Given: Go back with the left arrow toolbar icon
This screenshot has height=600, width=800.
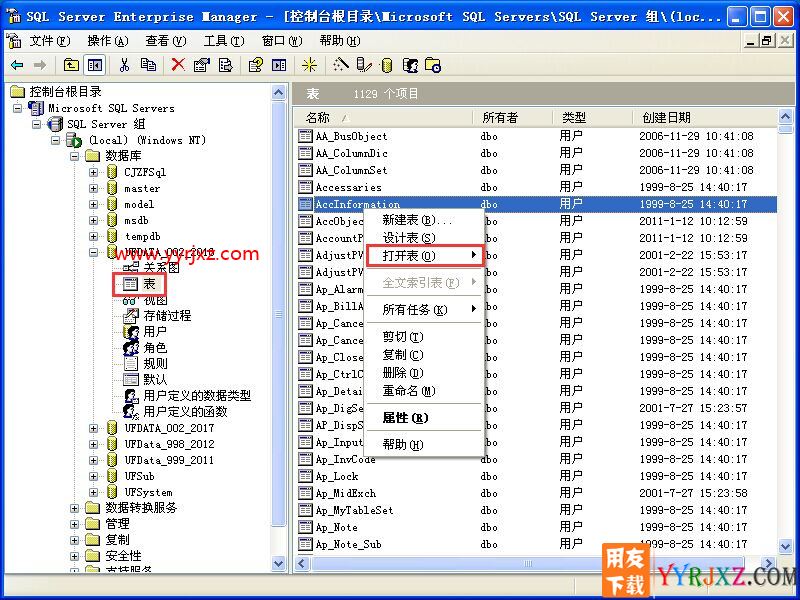Looking at the screenshot, I should point(17,65).
